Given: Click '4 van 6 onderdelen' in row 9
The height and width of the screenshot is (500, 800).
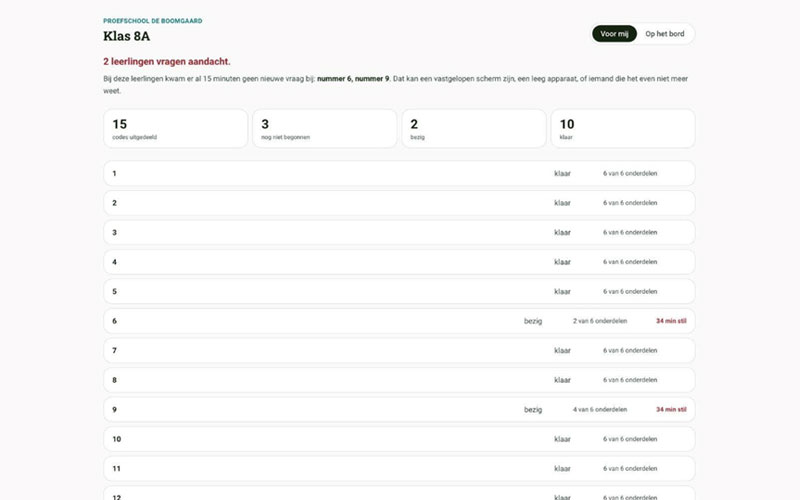Looking at the screenshot, I should tap(600, 410).
